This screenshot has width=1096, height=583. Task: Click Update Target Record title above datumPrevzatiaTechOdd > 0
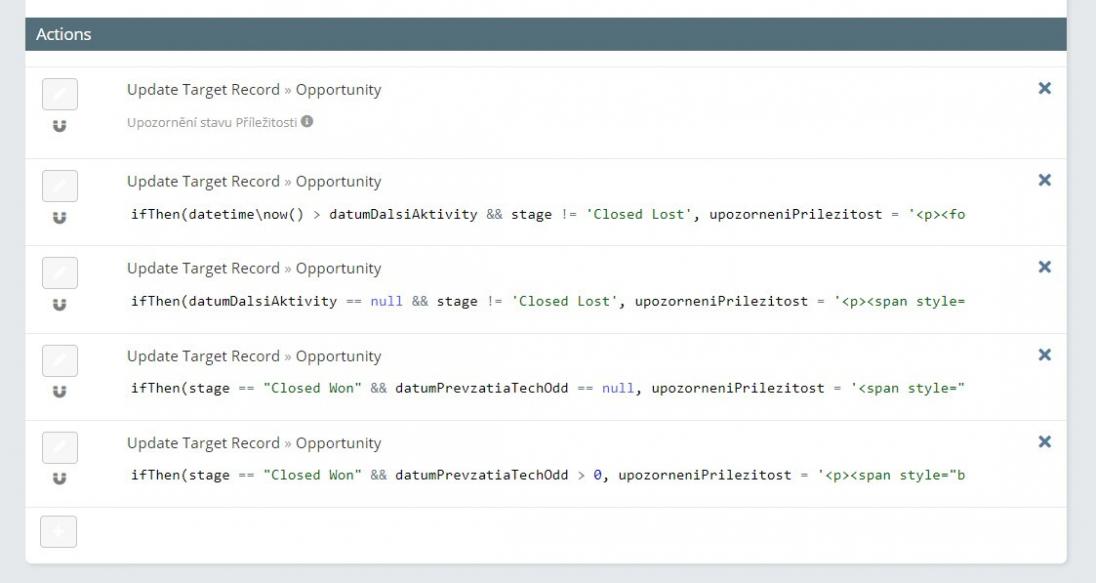pyautogui.click(x=254, y=443)
